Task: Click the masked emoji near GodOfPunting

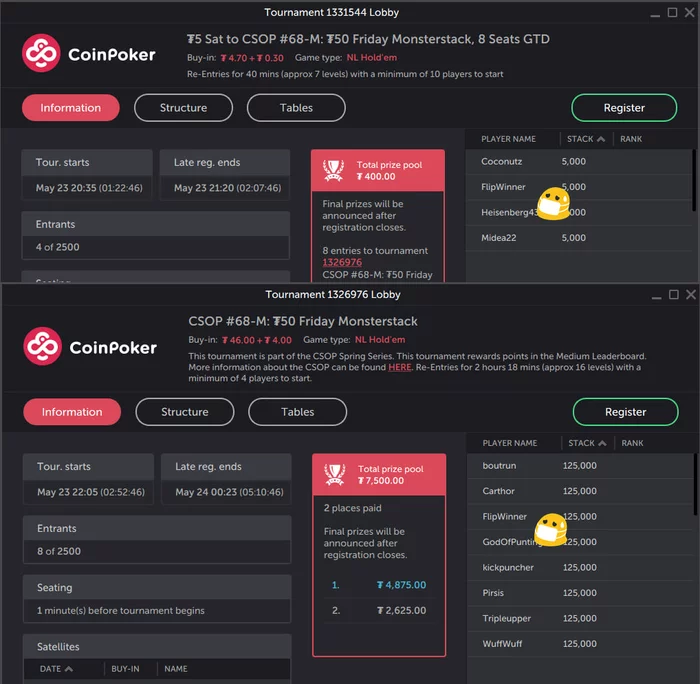Action: click(551, 530)
